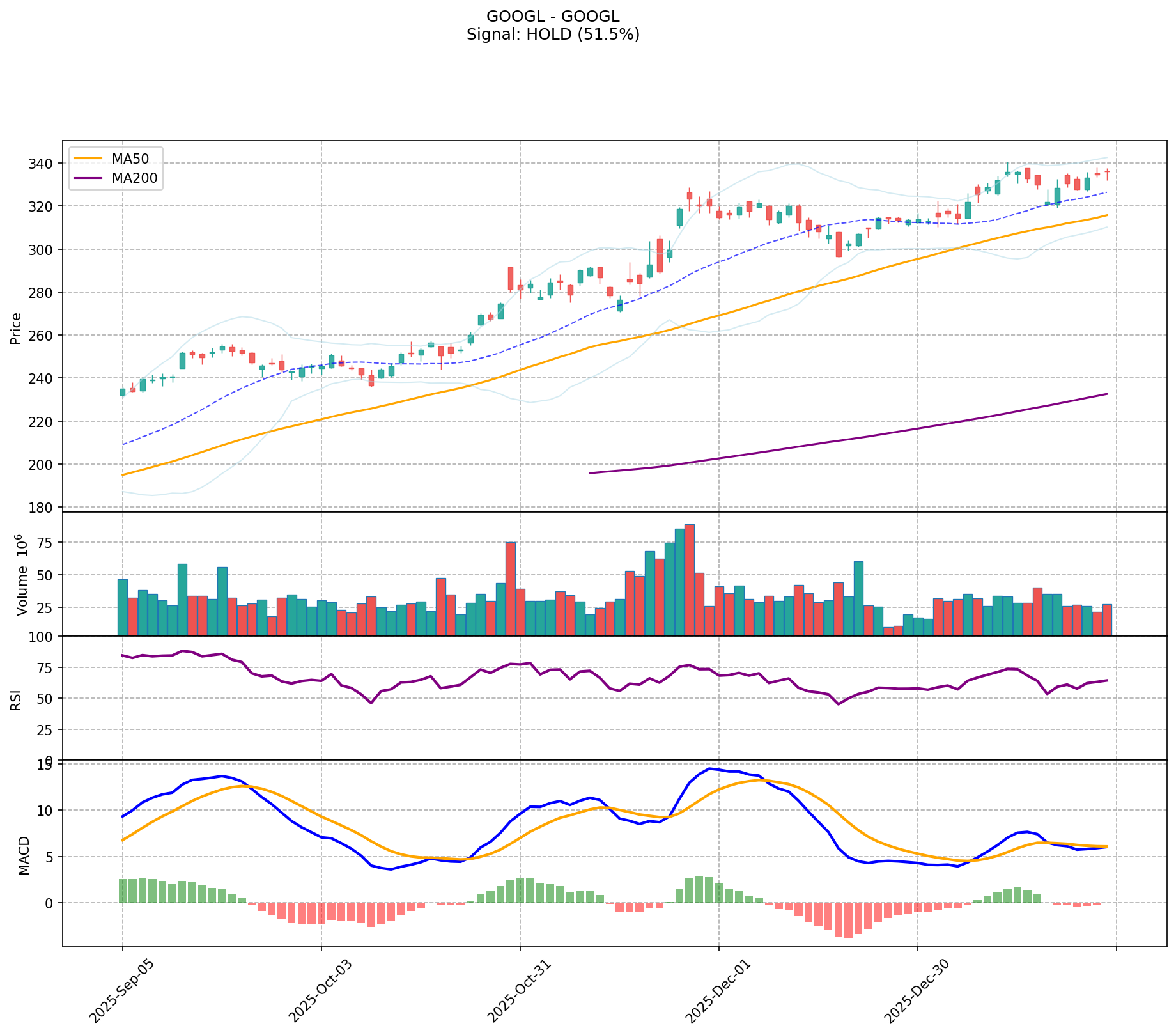The height and width of the screenshot is (1035, 1176).
Task: Click the 2025-Oct-03 date tick label
Action: (314, 991)
